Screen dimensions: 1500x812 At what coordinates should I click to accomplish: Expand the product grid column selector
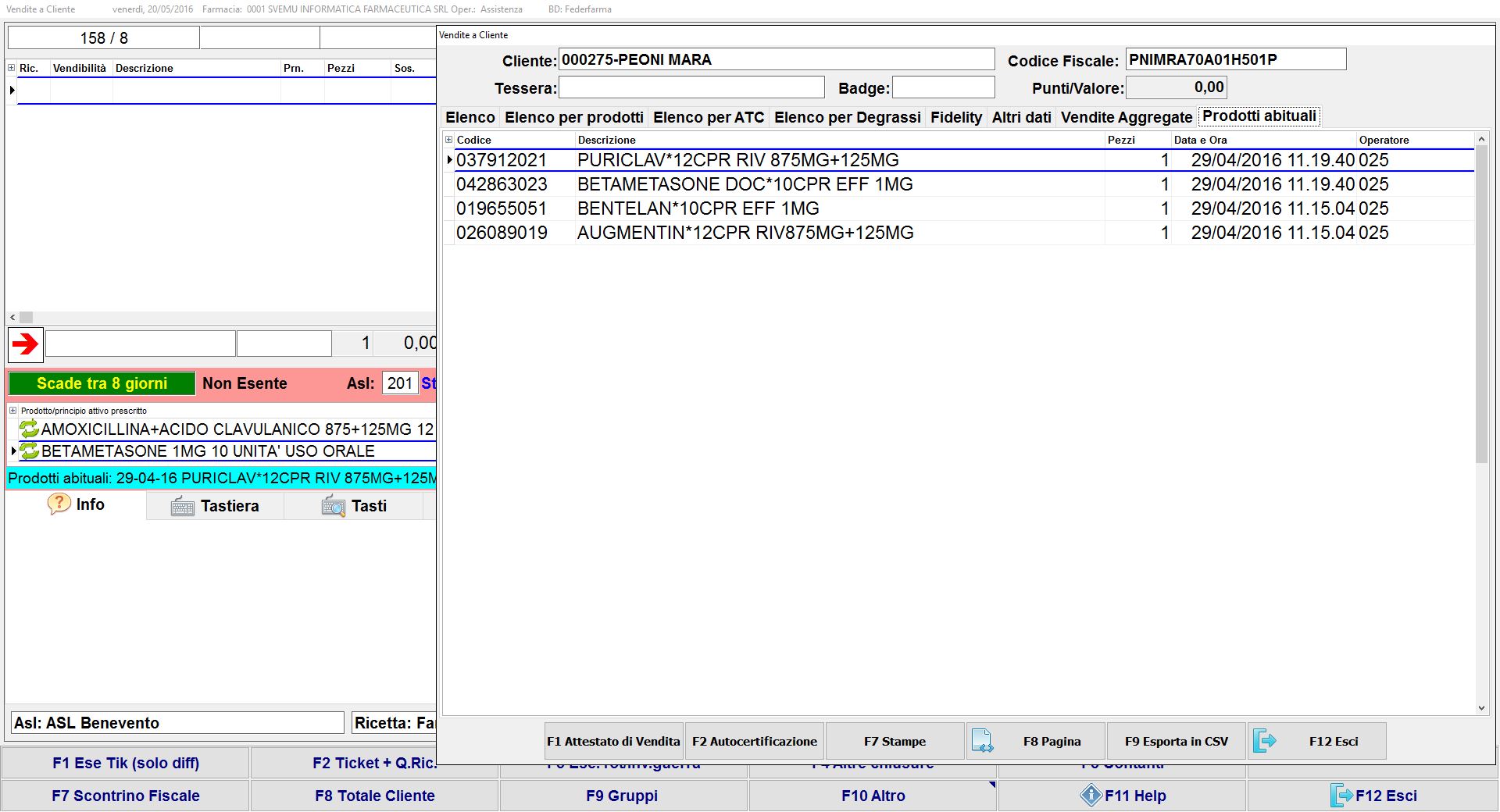click(449, 140)
